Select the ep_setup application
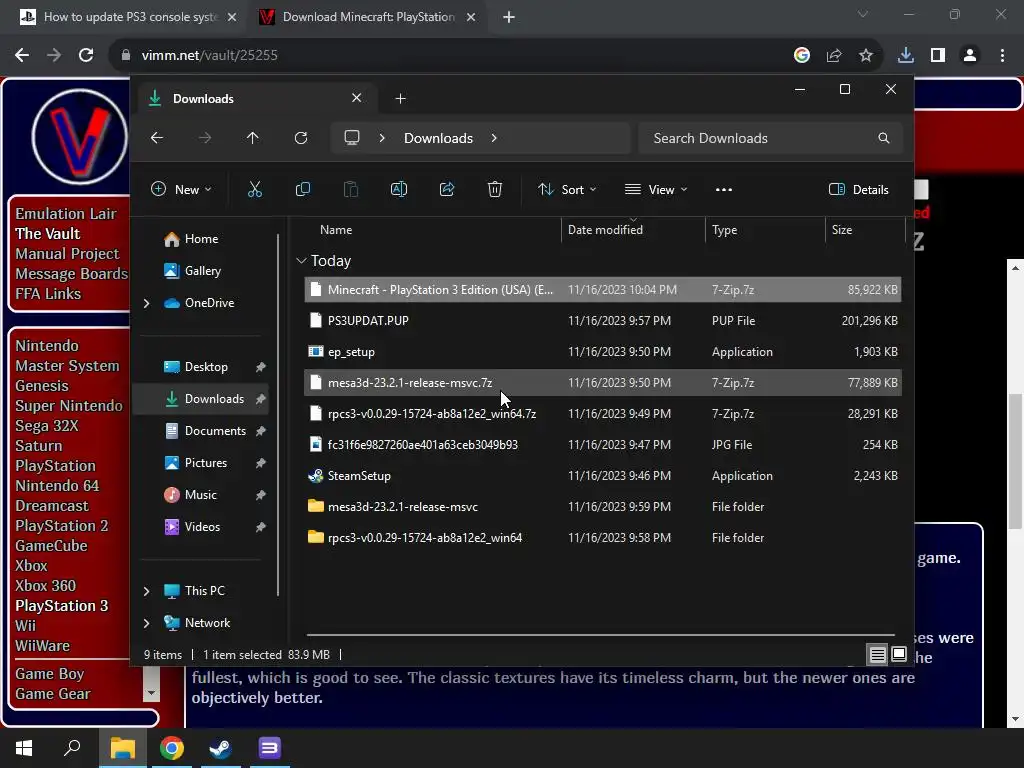 pos(603,351)
